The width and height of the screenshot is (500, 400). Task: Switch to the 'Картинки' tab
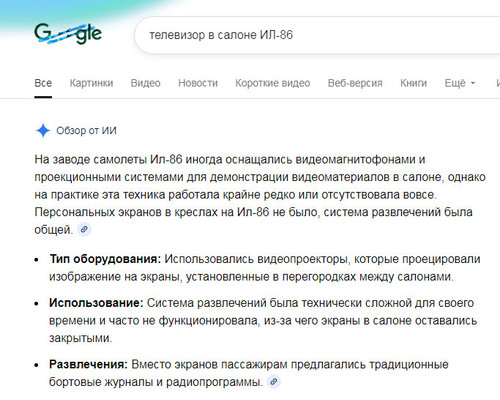coord(91,83)
